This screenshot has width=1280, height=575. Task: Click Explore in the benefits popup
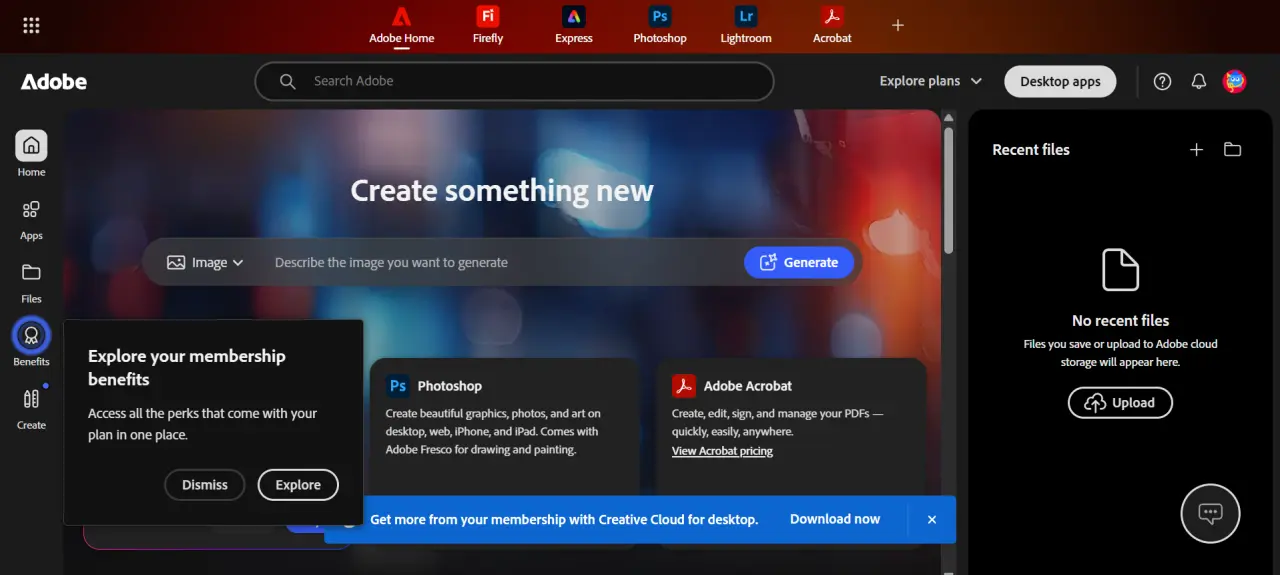pyautogui.click(x=298, y=485)
